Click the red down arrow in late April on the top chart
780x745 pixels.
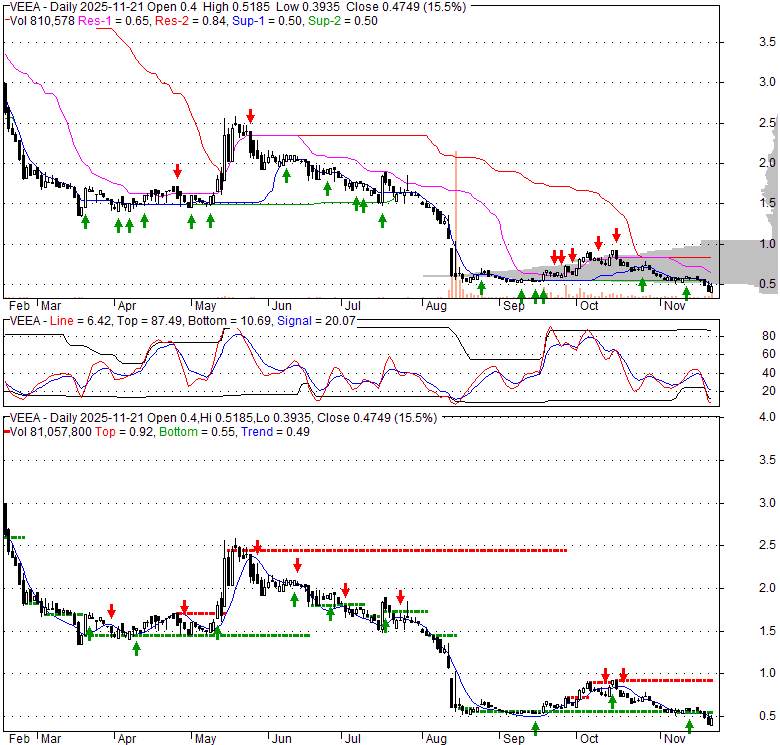[177, 170]
